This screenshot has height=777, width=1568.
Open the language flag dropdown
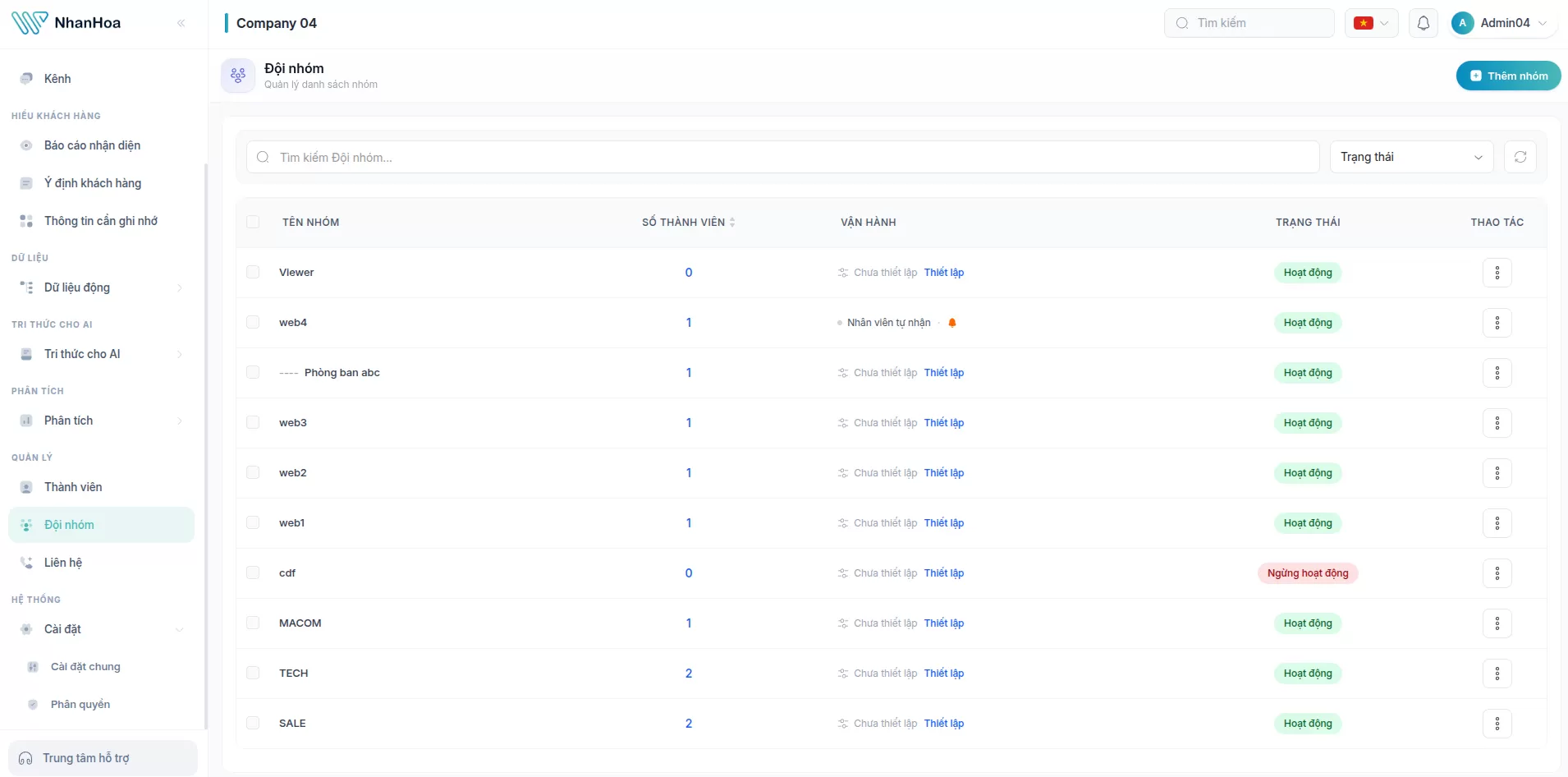point(1371,23)
